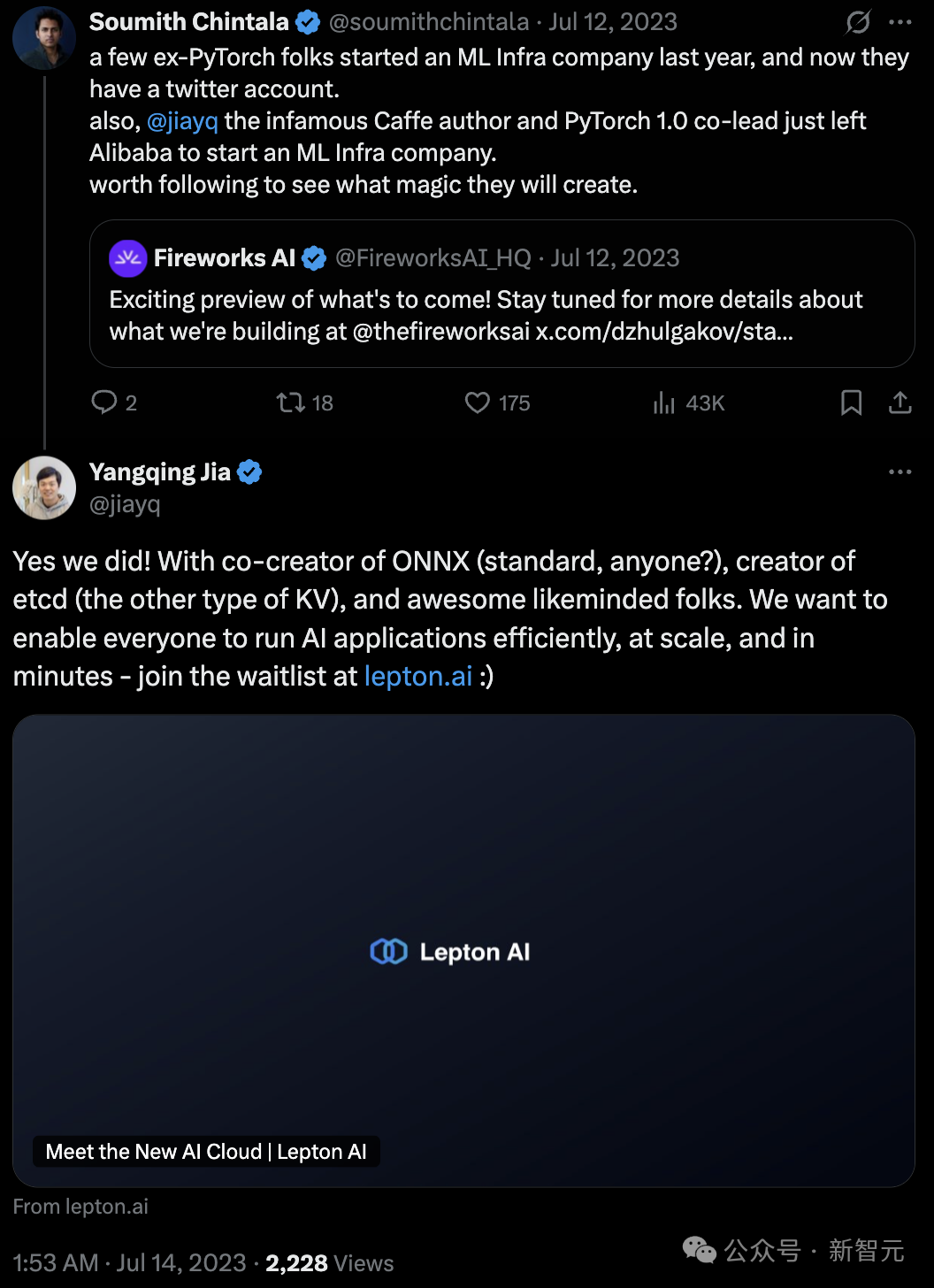
Task: Open the Lepton AI link preview card
Action: (x=463, y=950)
